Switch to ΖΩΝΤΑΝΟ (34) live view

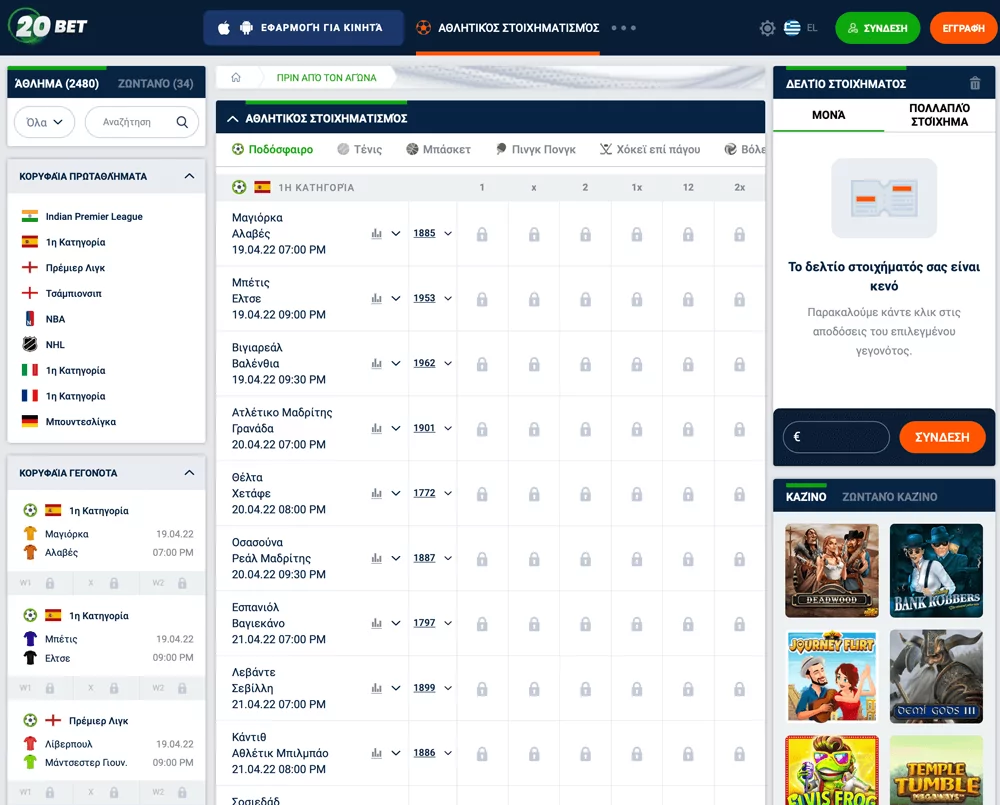(155, 84)
